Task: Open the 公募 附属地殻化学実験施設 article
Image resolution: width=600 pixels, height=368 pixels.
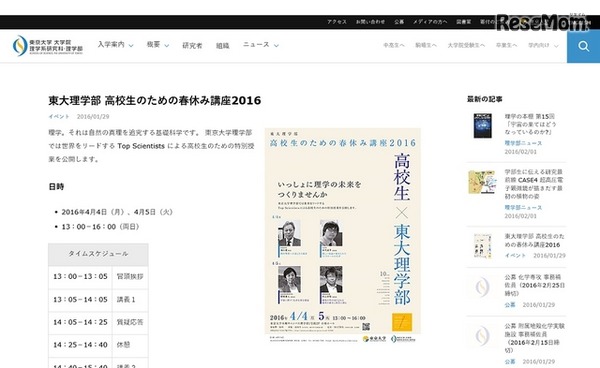Action: click(x=535, y=338)
